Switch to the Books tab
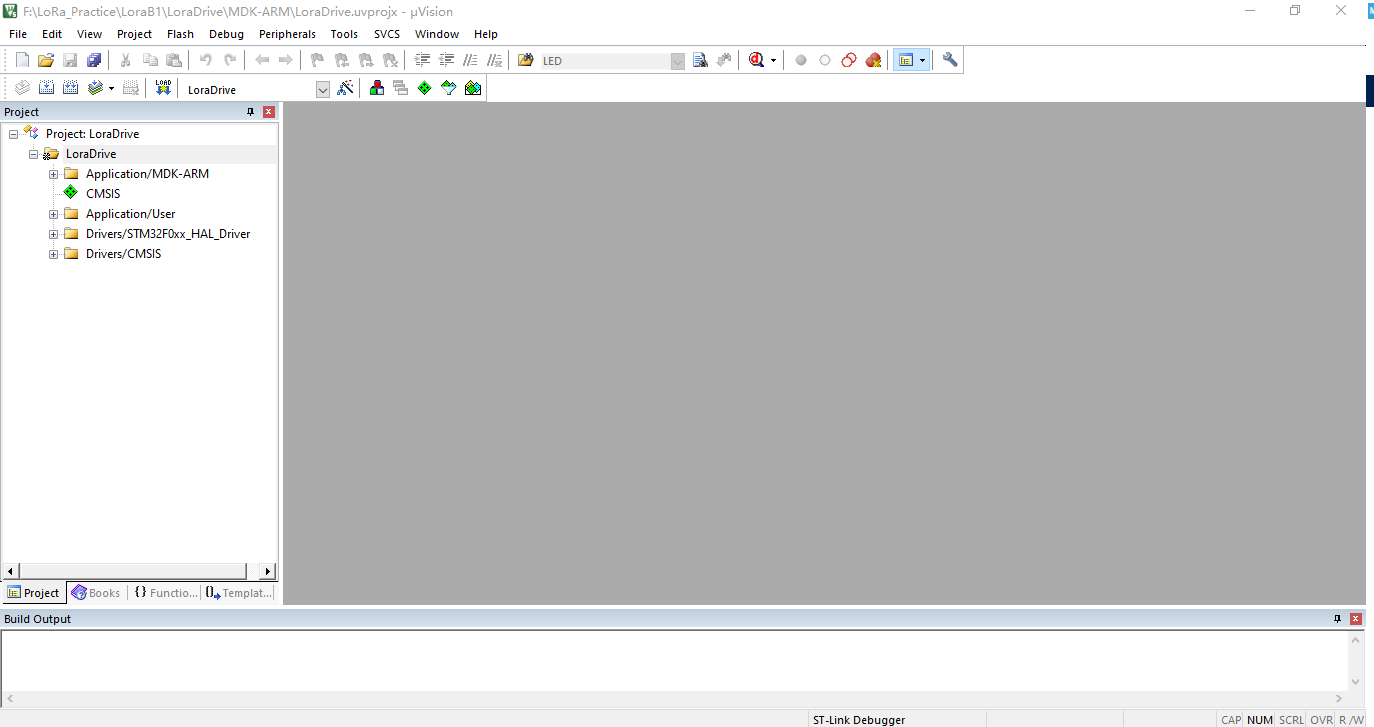 click(x=96, y=593)
